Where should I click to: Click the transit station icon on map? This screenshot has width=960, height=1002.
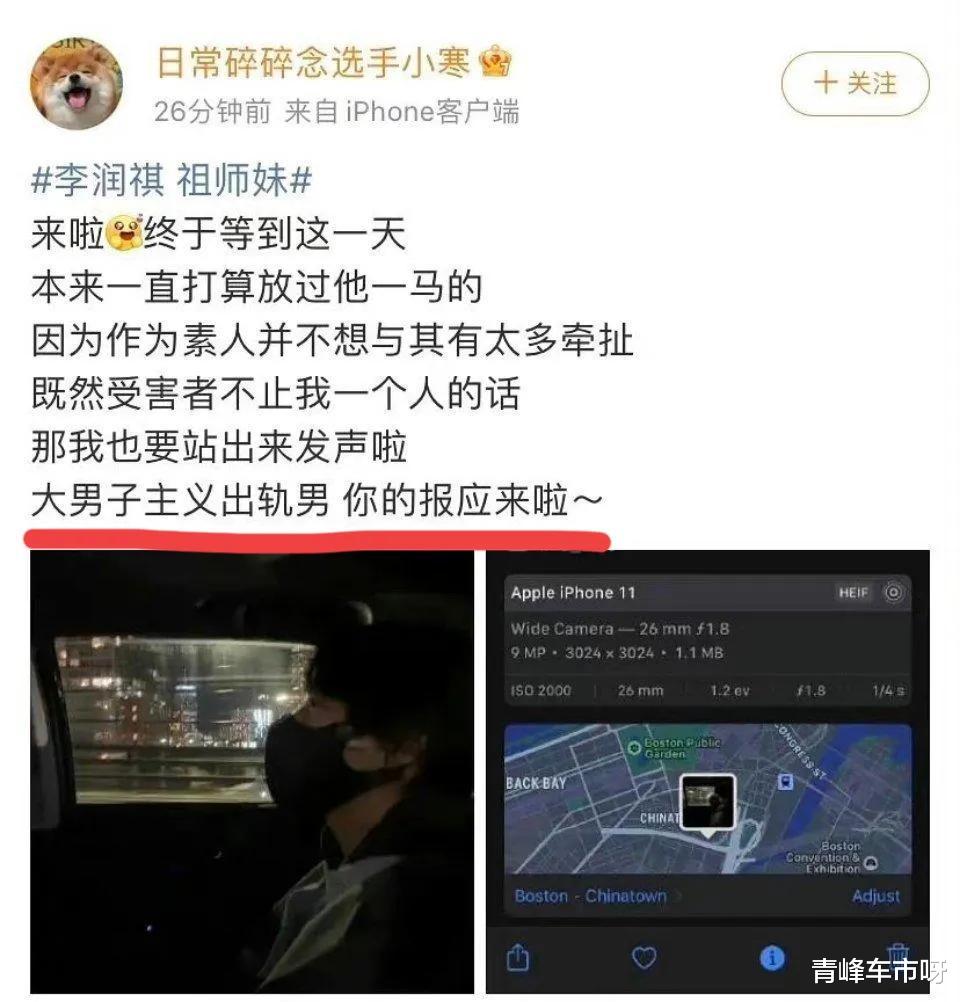pos(786,781)
